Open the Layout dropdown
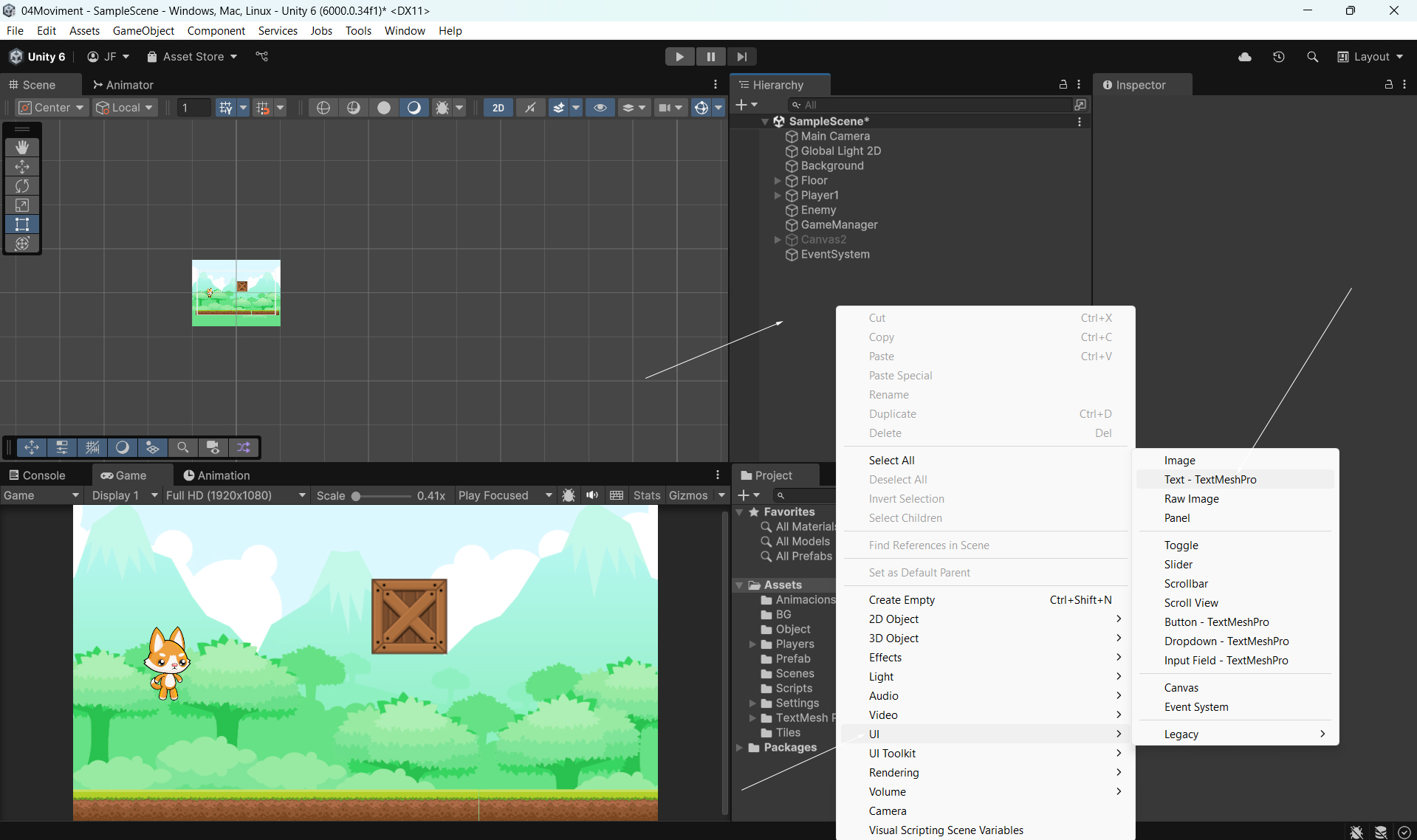This screenshot has width=1417, height=840. coord(1370,57)
